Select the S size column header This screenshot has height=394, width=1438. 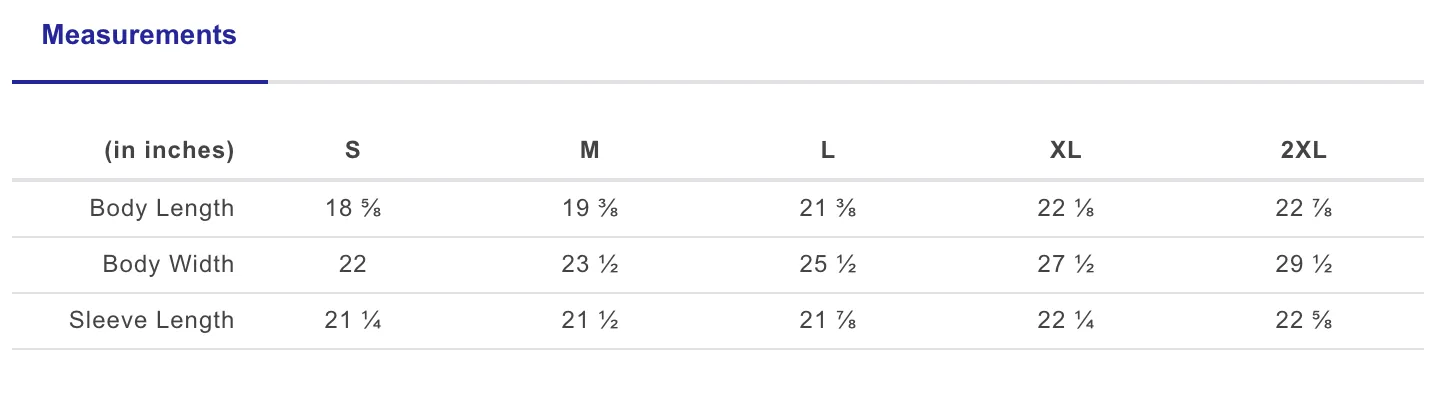[353, 151]
